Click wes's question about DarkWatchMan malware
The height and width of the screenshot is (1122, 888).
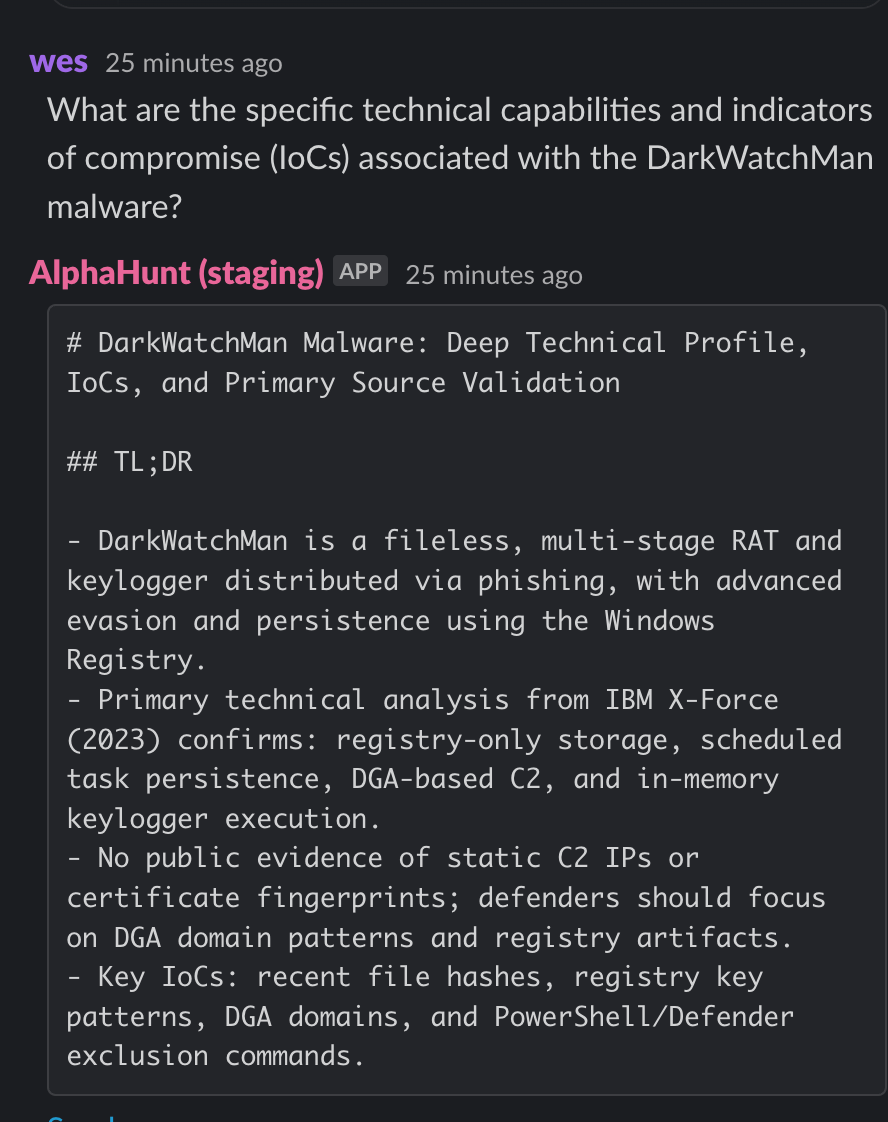(x=460, y=158)
